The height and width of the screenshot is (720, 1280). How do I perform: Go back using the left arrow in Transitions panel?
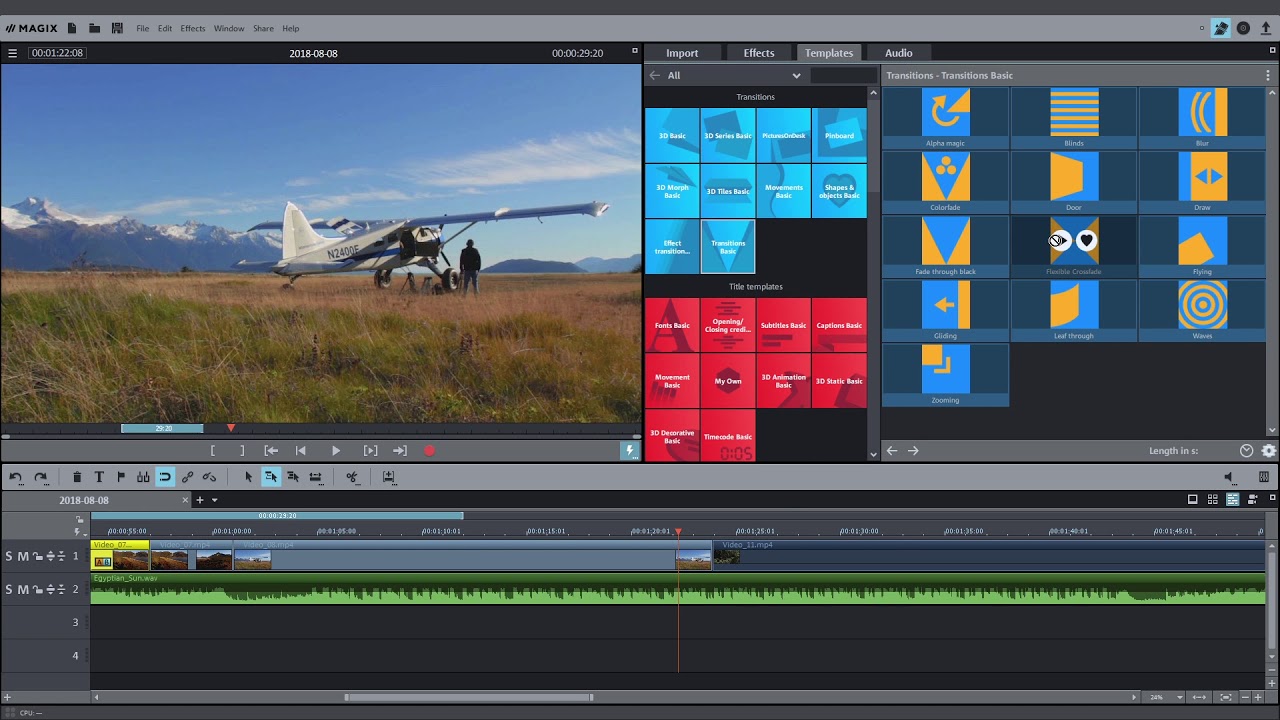coord(892,451)
